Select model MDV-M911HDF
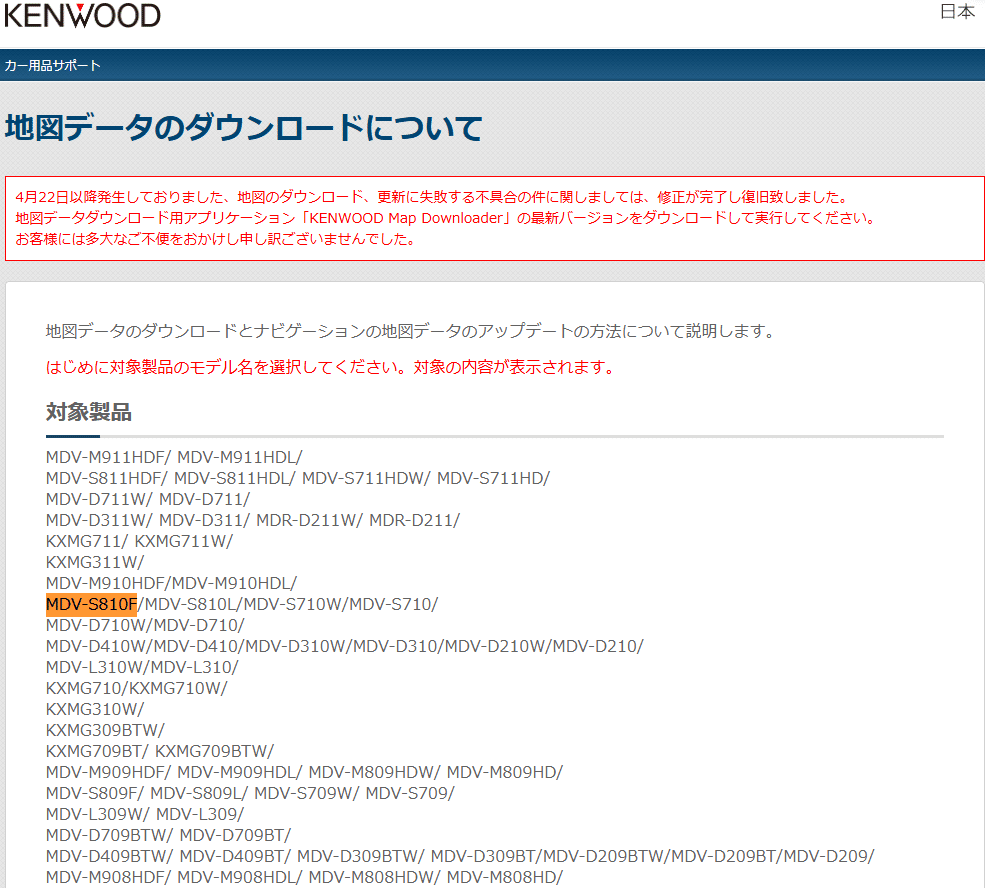This screenshot has height=888, width=985. (105, 457)
